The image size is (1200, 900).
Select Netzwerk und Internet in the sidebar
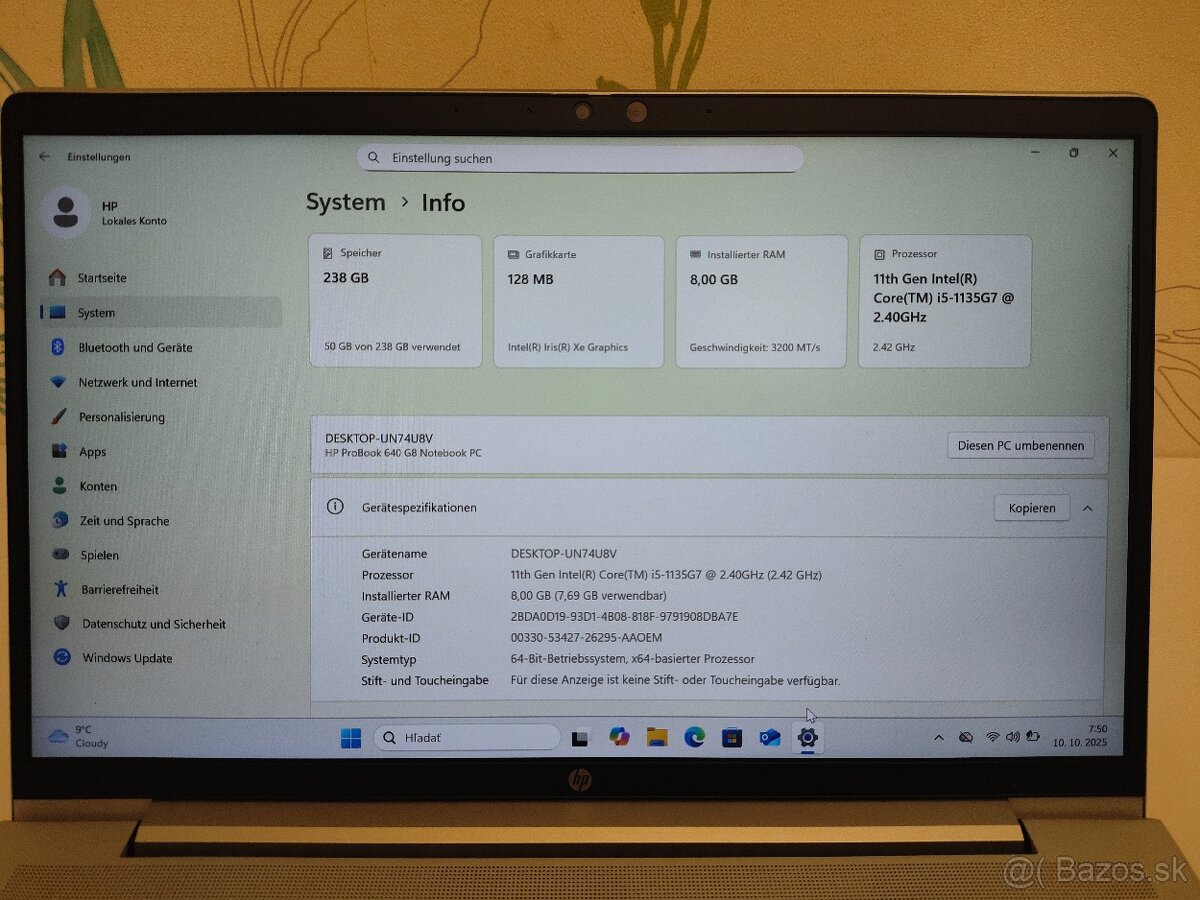click(x=140, y=382)
